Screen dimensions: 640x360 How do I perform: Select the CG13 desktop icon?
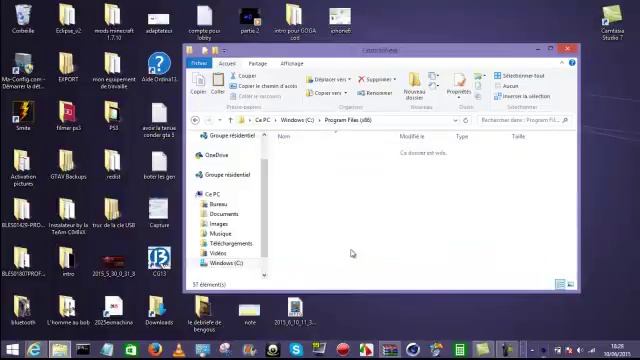coord(159,262)
